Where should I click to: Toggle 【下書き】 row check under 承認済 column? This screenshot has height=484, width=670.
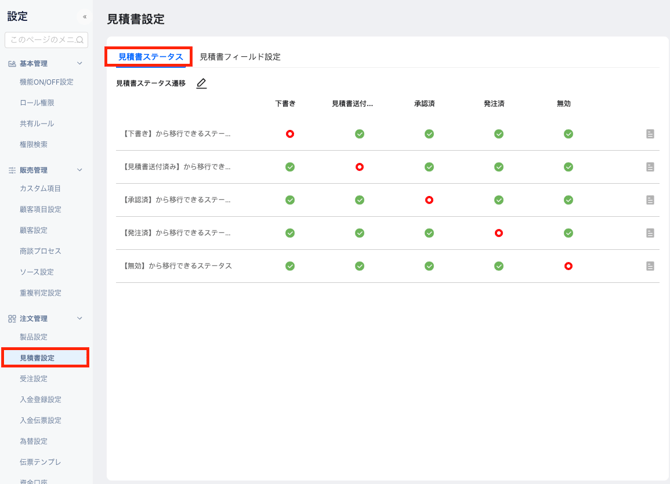click(429, 134)
